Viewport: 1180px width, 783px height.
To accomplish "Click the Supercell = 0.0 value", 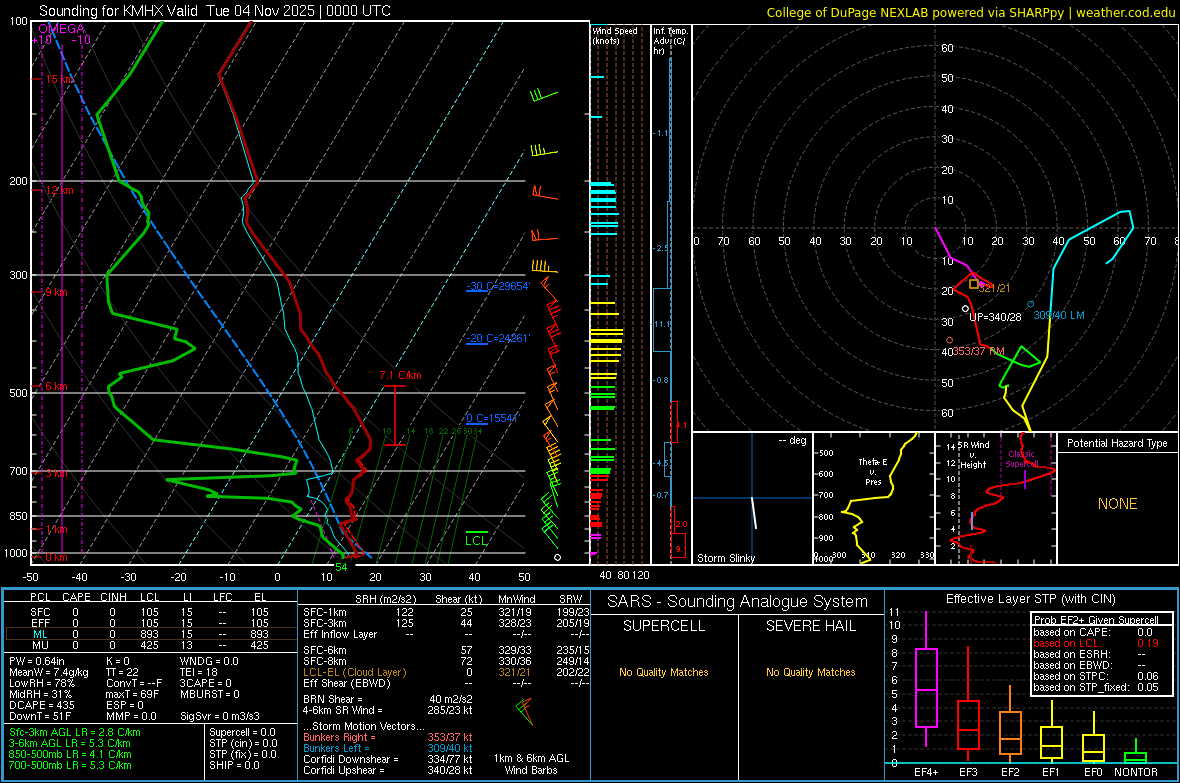I will pos(242,732).
